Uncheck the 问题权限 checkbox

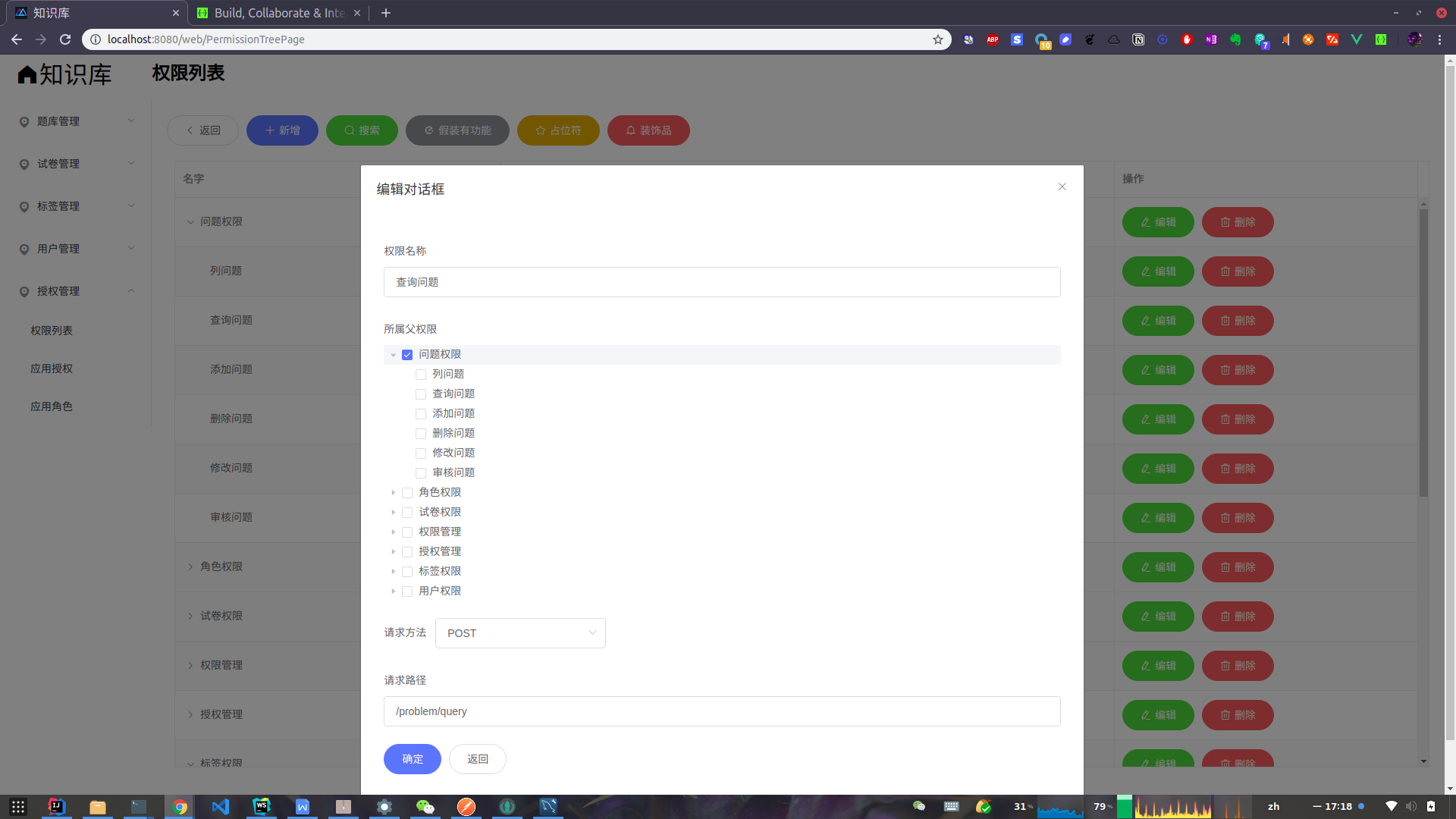point(407,355)
